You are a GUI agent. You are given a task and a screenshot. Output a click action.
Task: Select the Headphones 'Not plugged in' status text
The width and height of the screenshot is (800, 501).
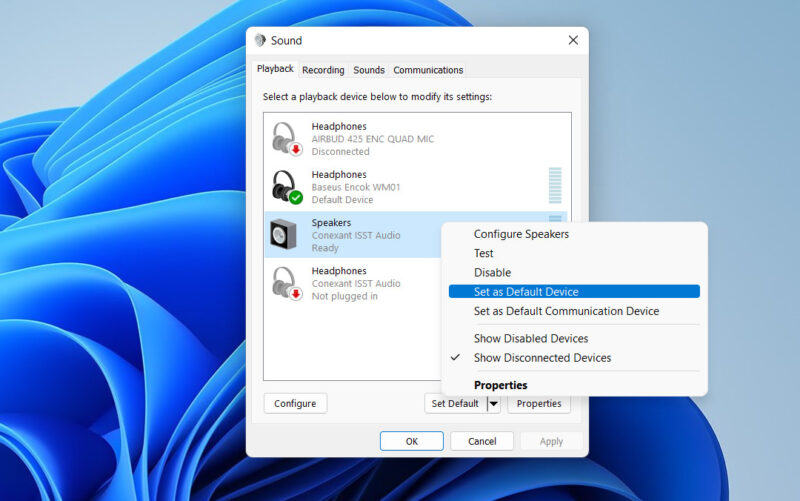344,296
